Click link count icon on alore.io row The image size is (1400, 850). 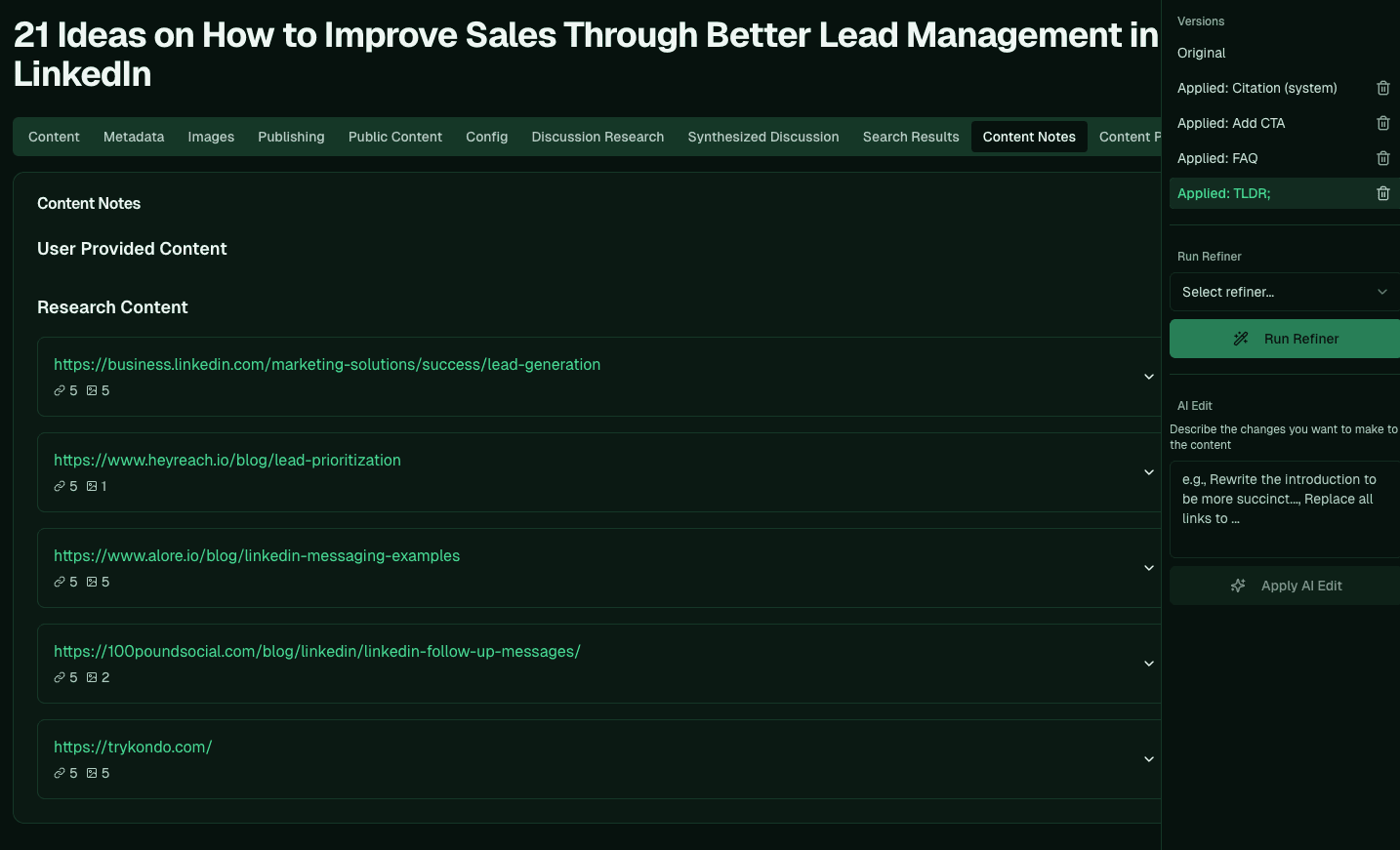[x=60, y=582]
